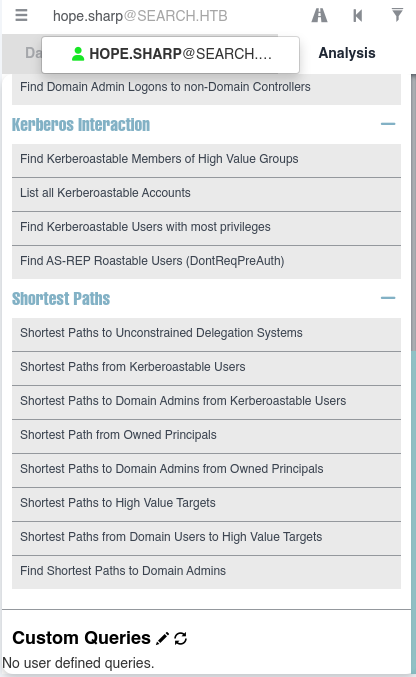Viewport: 416px width, 677px height.
Task: Run Find Shortest Paths to Domain Admins
Action: coord(206,572)
